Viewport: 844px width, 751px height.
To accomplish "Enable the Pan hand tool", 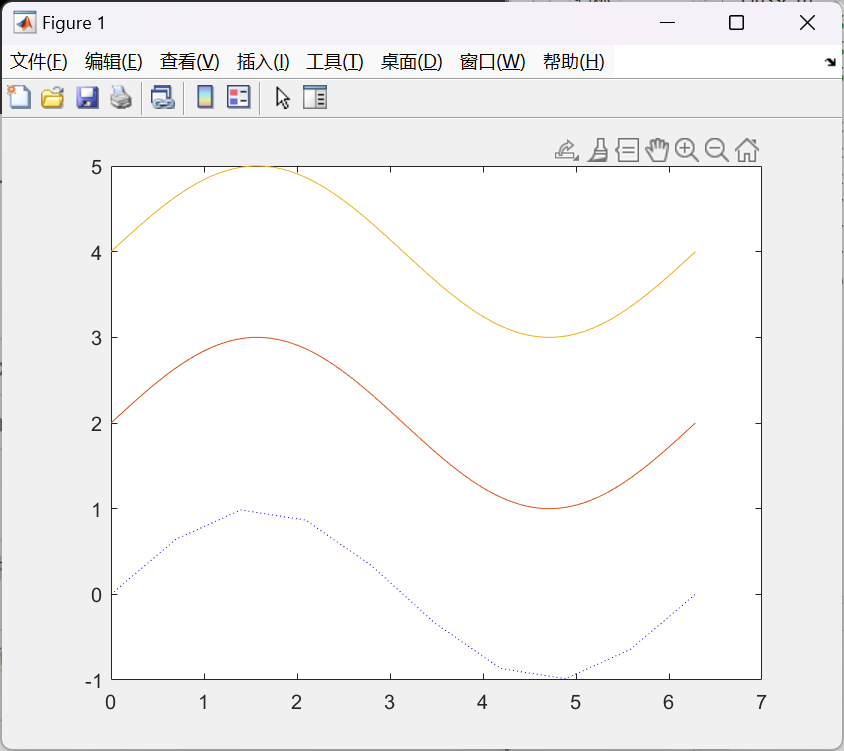I will click(656, 150).
